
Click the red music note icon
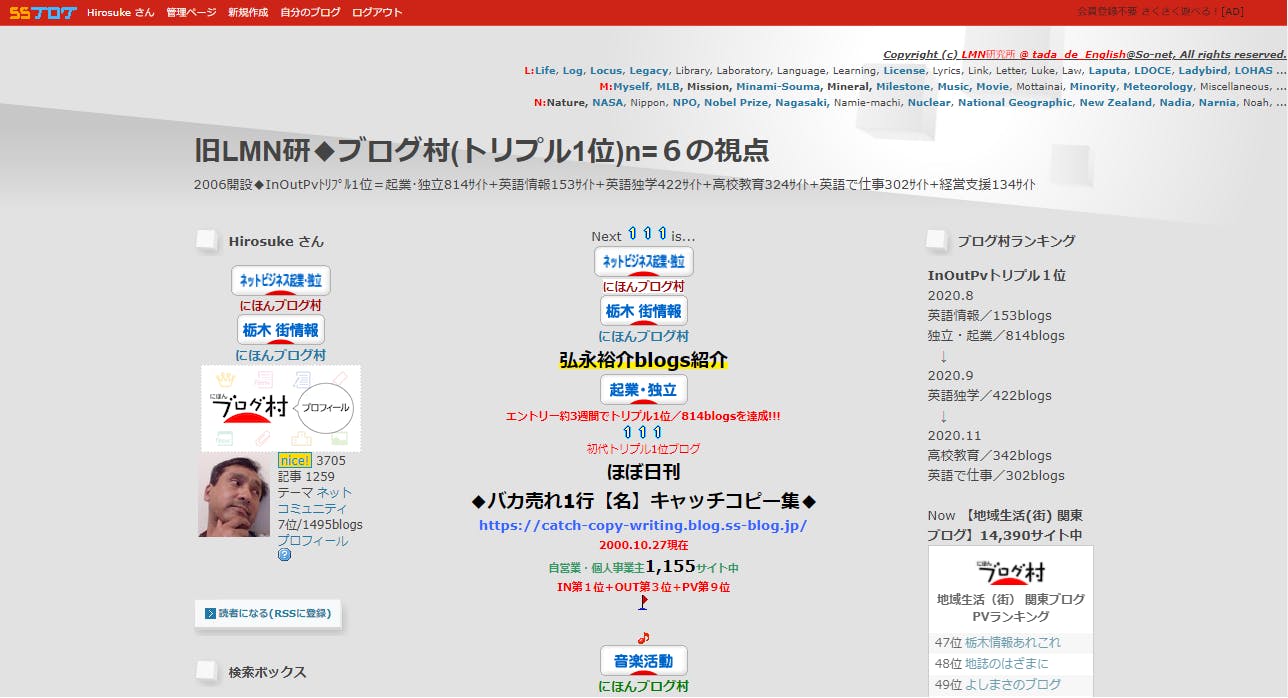644,638
